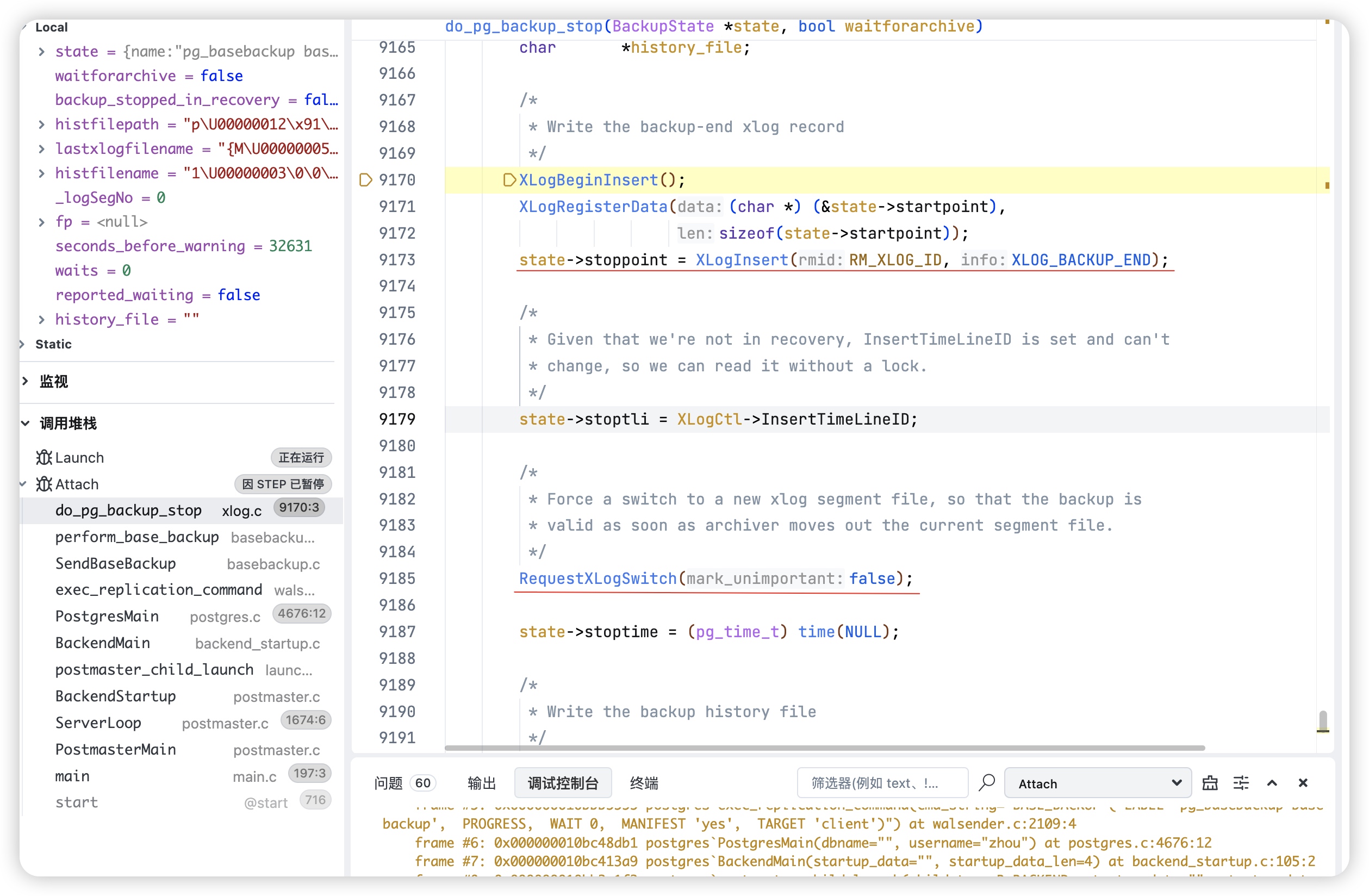
Task: Click the search icon beside the filter box
Action: point(987,783)
